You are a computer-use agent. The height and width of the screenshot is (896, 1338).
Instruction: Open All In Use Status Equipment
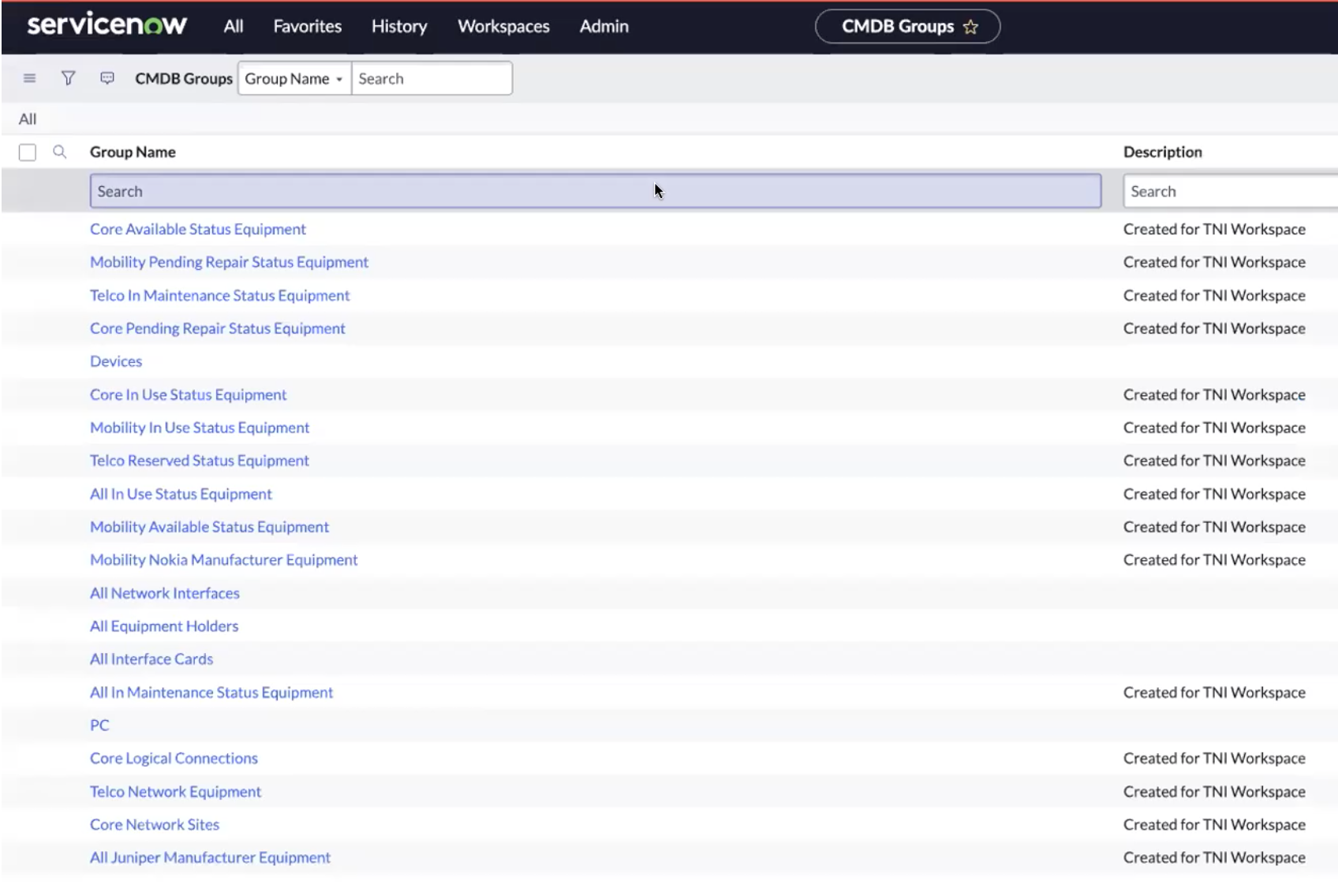[x=181, y=494]
